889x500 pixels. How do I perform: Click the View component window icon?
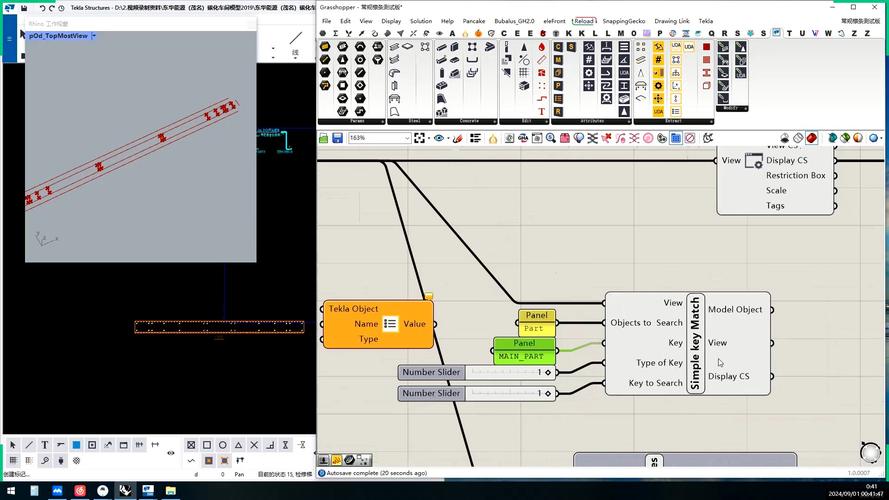pos(754,160)
